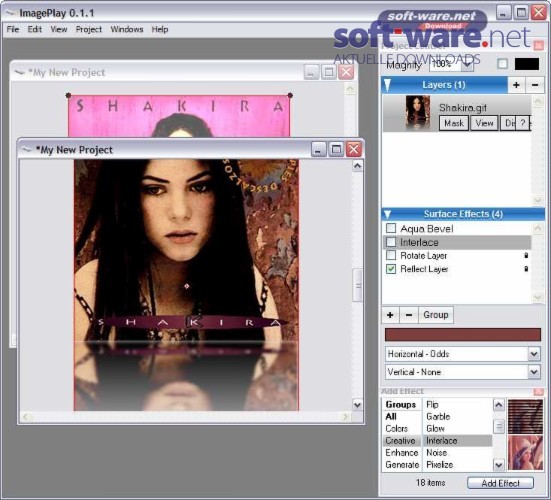Open the View menu
This screenshot has height=500, width=551.
(59, 30)
